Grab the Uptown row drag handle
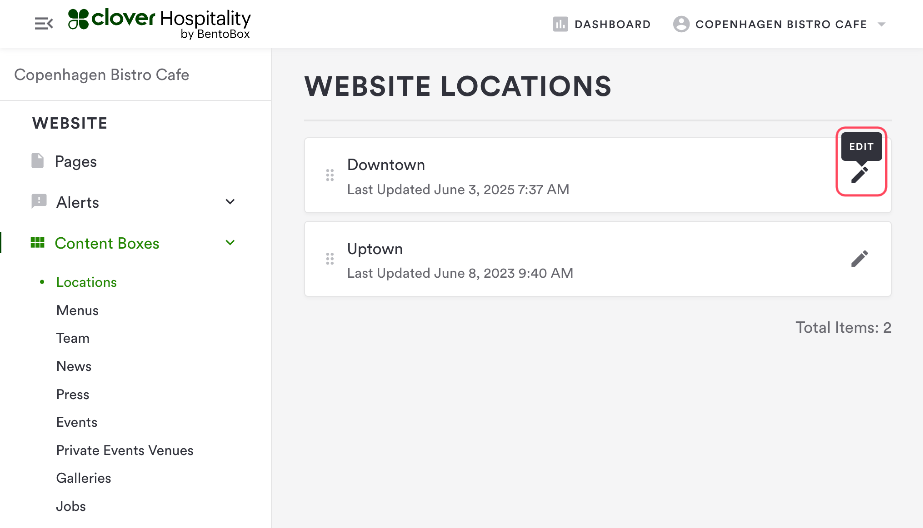This screenshot has height=528, width=923. [x=330, y=259]
